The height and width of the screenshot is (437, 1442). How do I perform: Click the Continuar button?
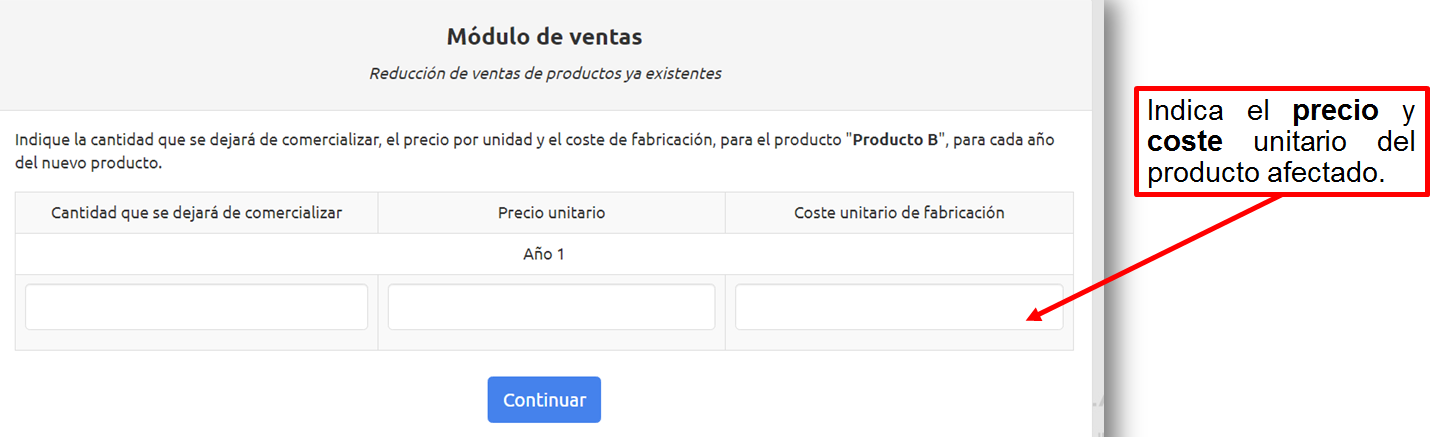click(544, 400)
